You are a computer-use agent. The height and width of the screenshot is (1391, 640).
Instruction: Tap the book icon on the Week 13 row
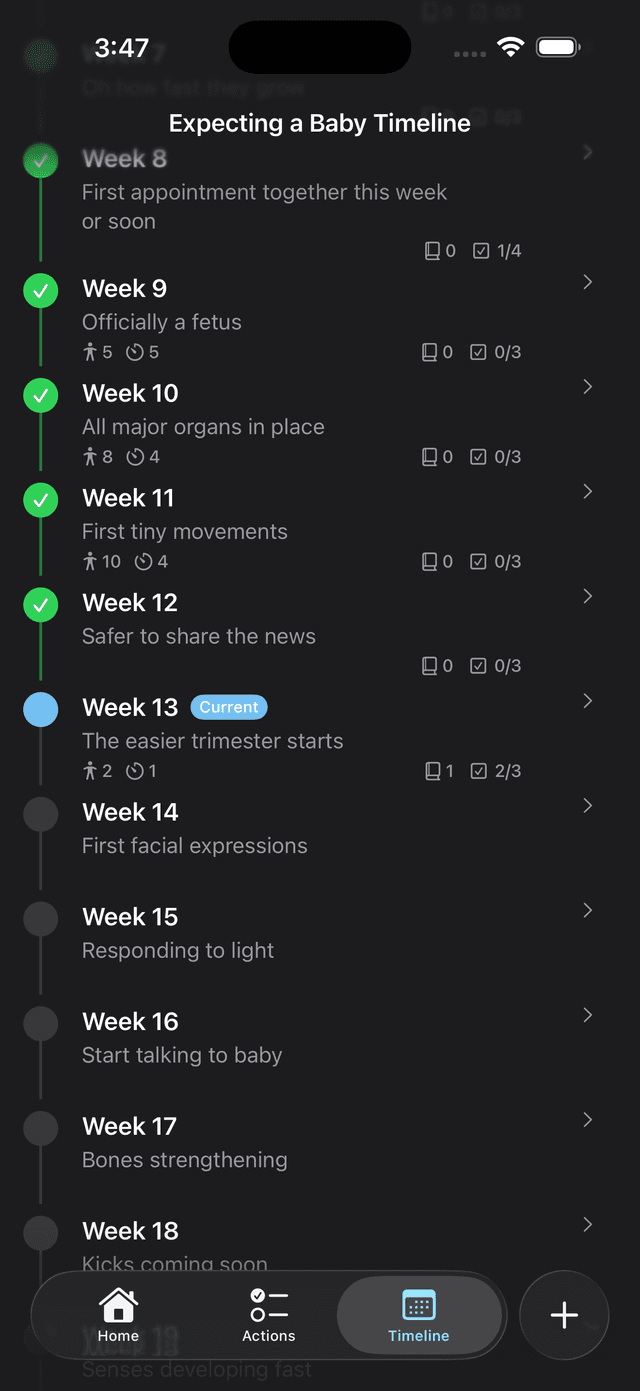click(x=431, y=770)
